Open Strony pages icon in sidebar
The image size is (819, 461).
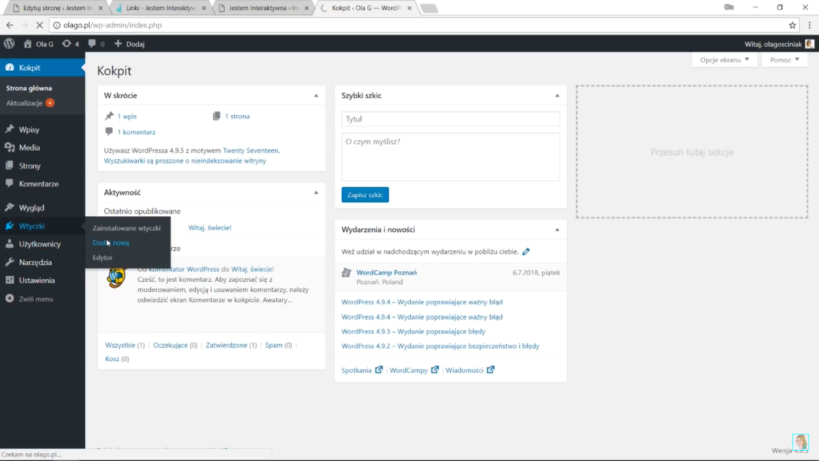tap(9, 166)
